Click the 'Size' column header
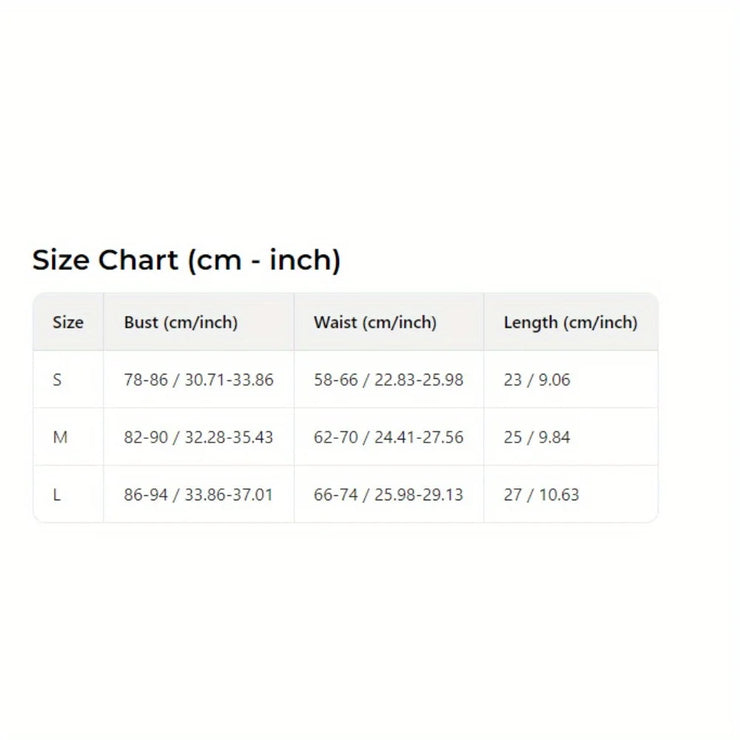The height and width of the screenshot is (740, 740). pyautogui.click(x=68, y=322)
